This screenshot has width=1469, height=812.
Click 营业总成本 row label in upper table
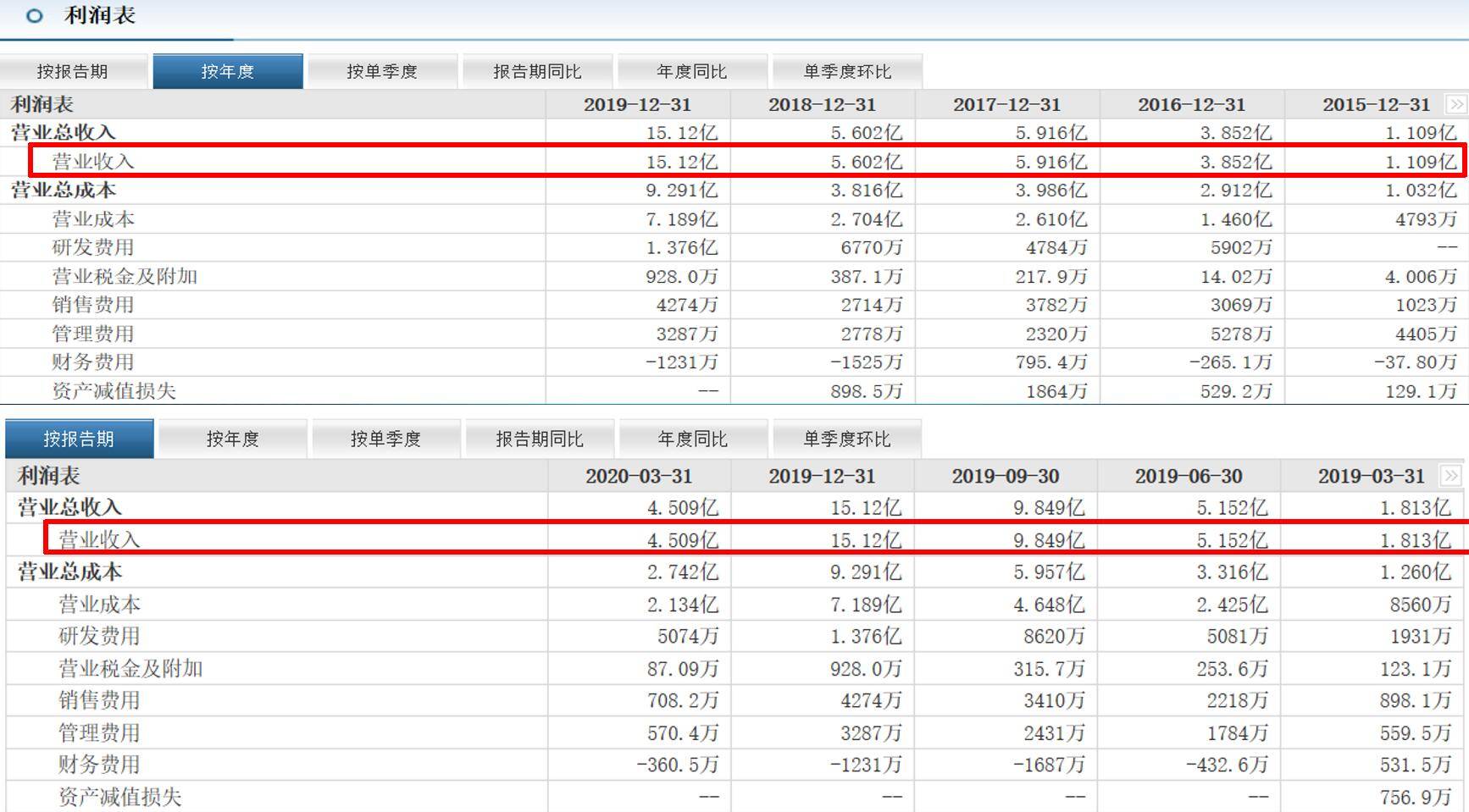pos(63,190)
